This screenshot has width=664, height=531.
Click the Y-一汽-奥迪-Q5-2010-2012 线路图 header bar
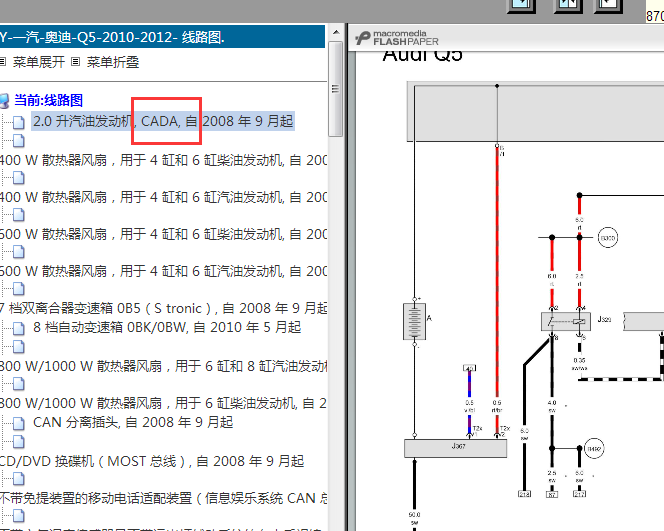coord(162,37)
